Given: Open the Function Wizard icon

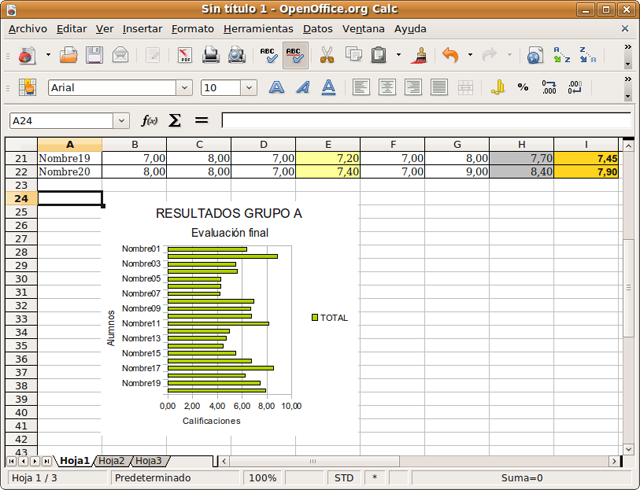Looking at the screenshot, I should pos(150,120).
